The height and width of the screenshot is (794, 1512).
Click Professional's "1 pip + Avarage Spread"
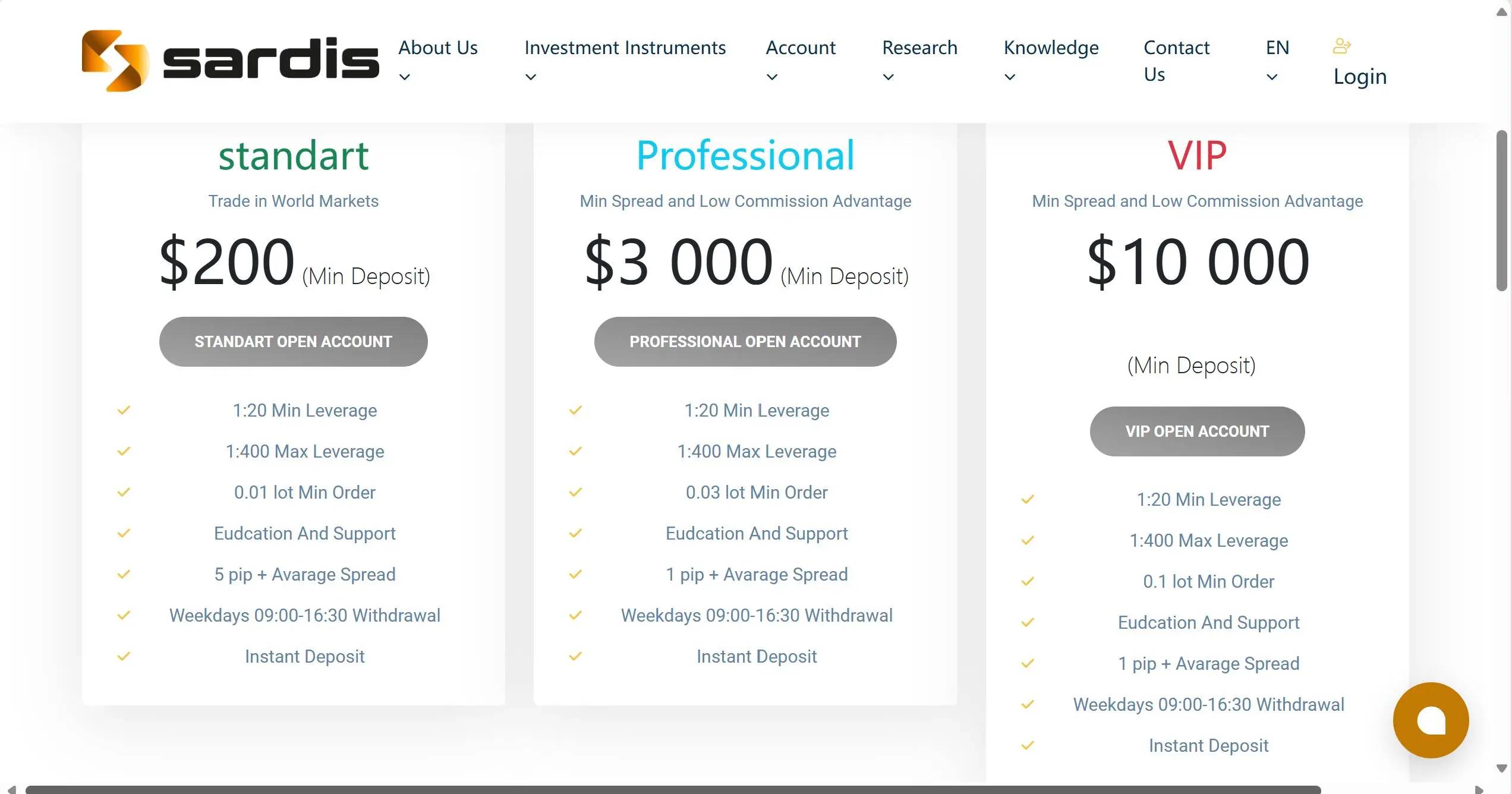tap(757, 575)
